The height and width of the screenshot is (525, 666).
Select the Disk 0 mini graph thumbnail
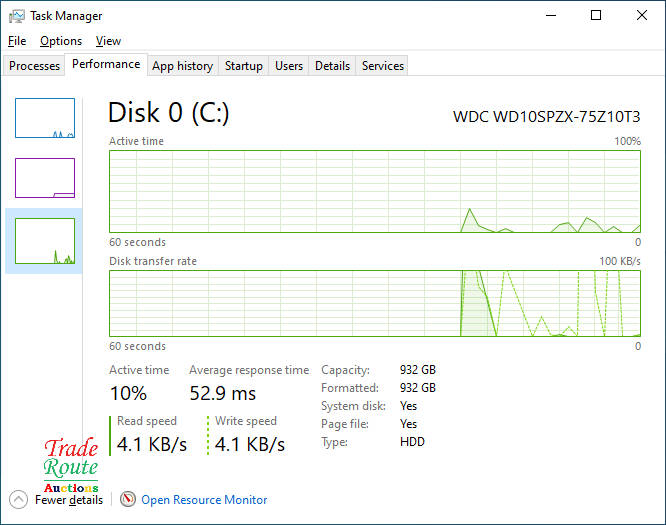(45, 241)
